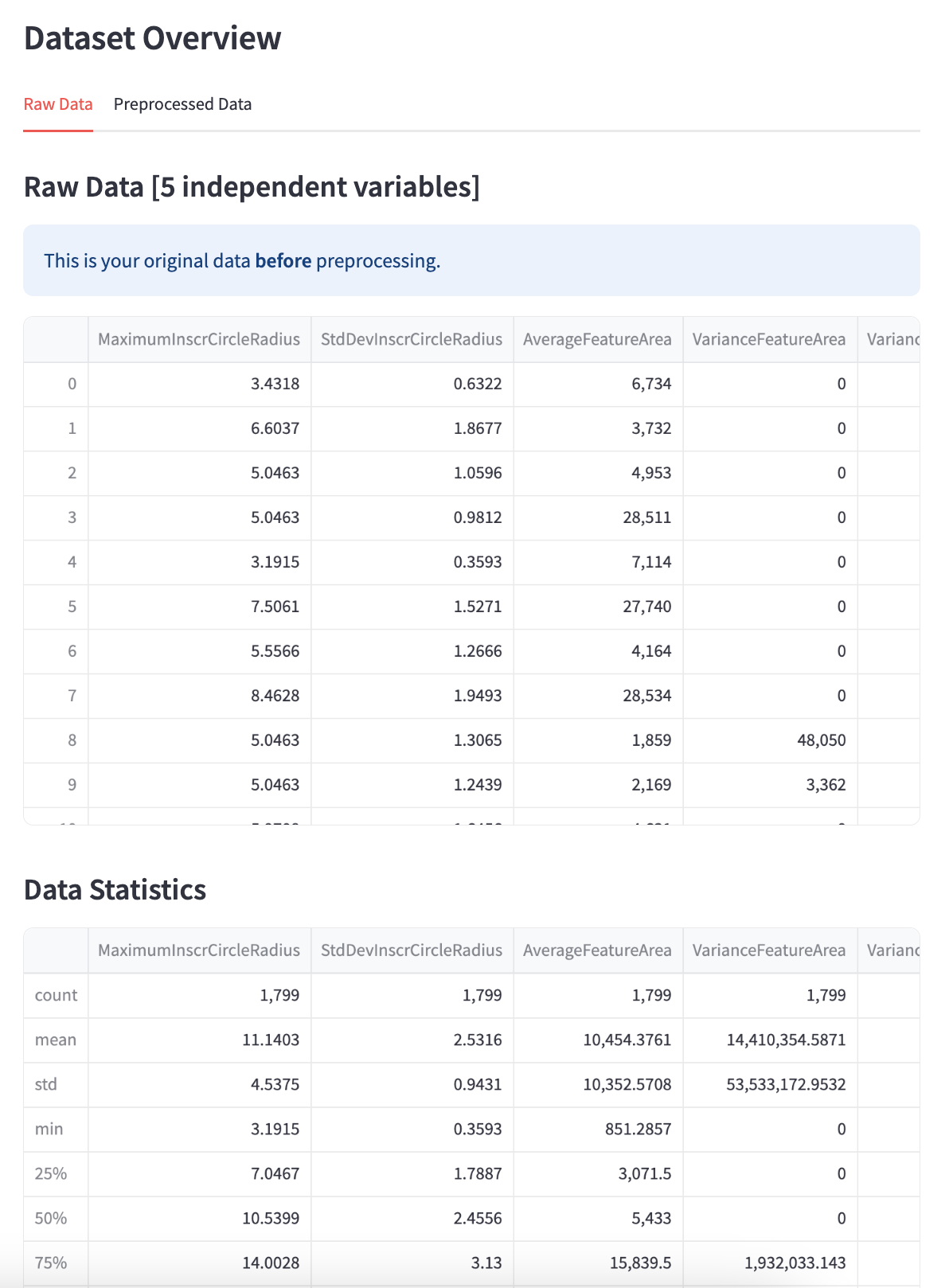Click cell 0.9812 in row 3
The width and height of the screenshot is (949, 1288).
click(x=412, y=518)
